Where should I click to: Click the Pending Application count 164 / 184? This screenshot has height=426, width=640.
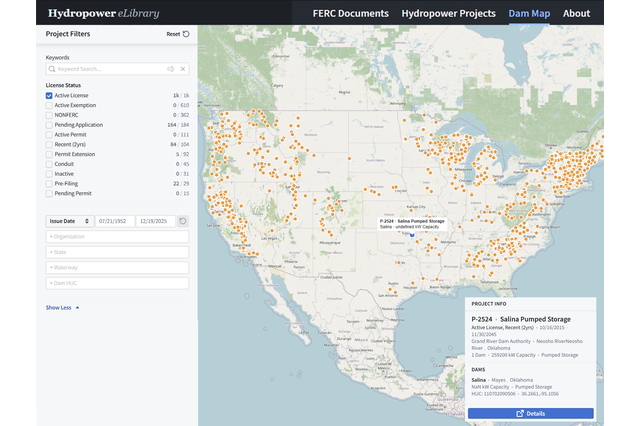[178, 125]
